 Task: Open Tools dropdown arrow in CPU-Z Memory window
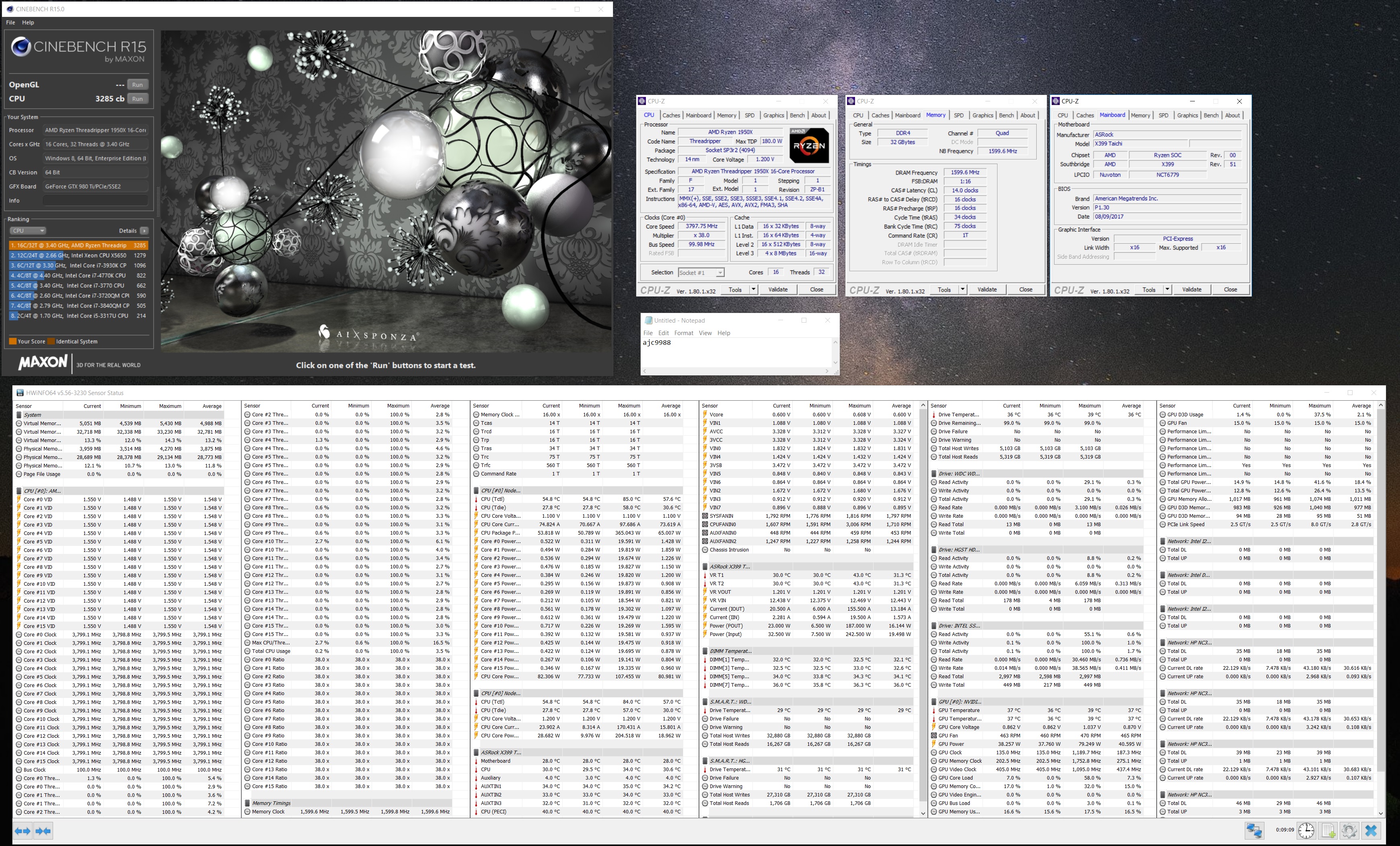[x=962, y=289]
